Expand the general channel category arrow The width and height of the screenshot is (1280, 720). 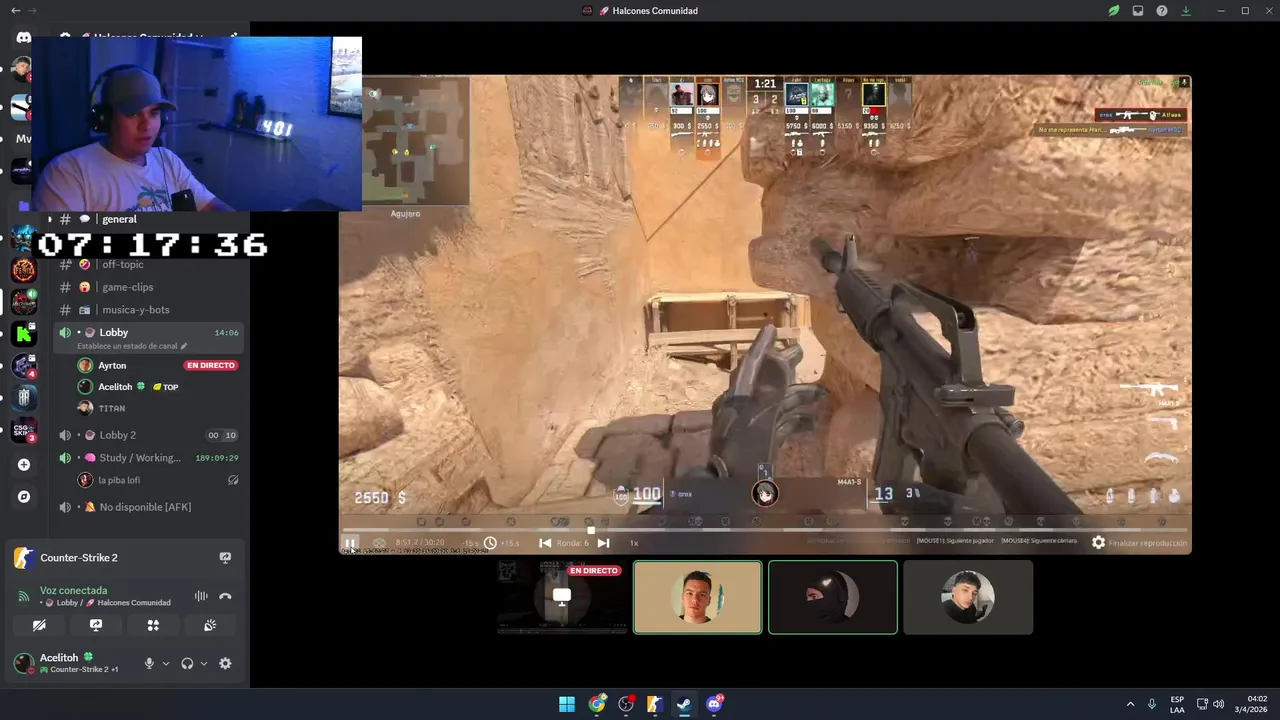(x=49, y=219)
